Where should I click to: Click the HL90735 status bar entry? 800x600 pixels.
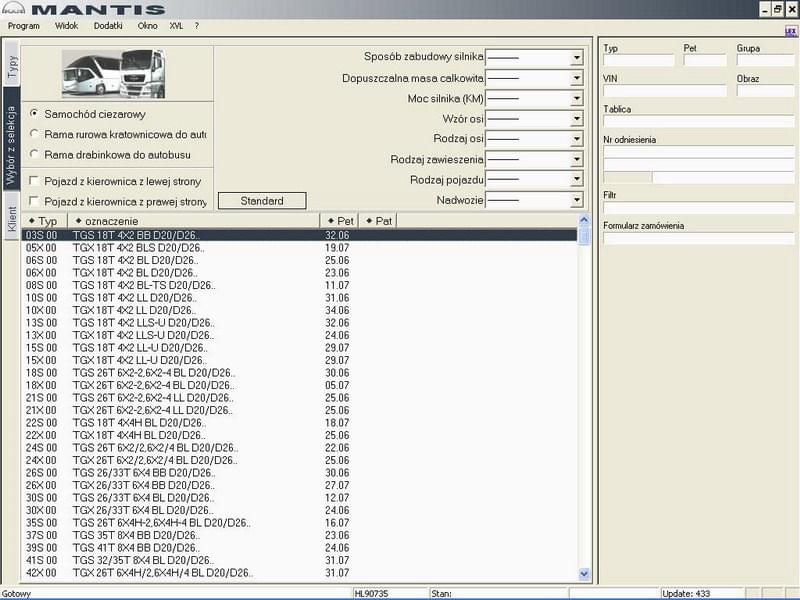click(x=391, y=593)
